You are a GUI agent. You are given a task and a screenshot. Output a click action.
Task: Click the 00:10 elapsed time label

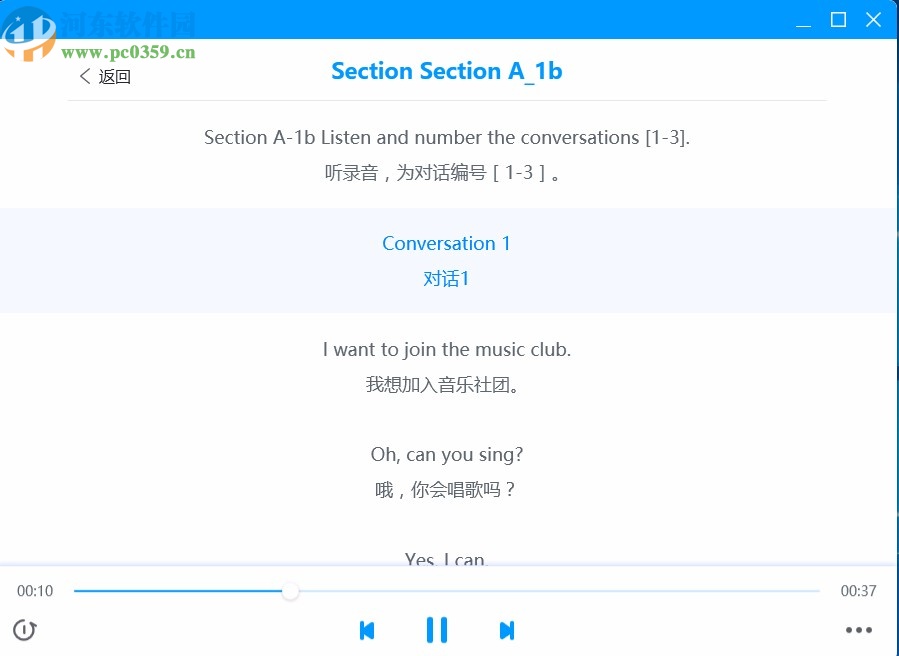point(35,591)
